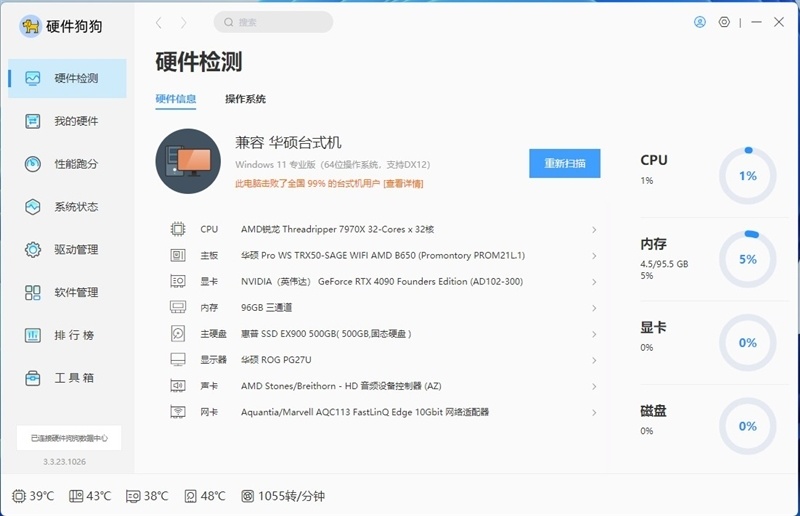Click the forward navigation arrow
This screenshot has height=516, width=800.
click(184, 22)
